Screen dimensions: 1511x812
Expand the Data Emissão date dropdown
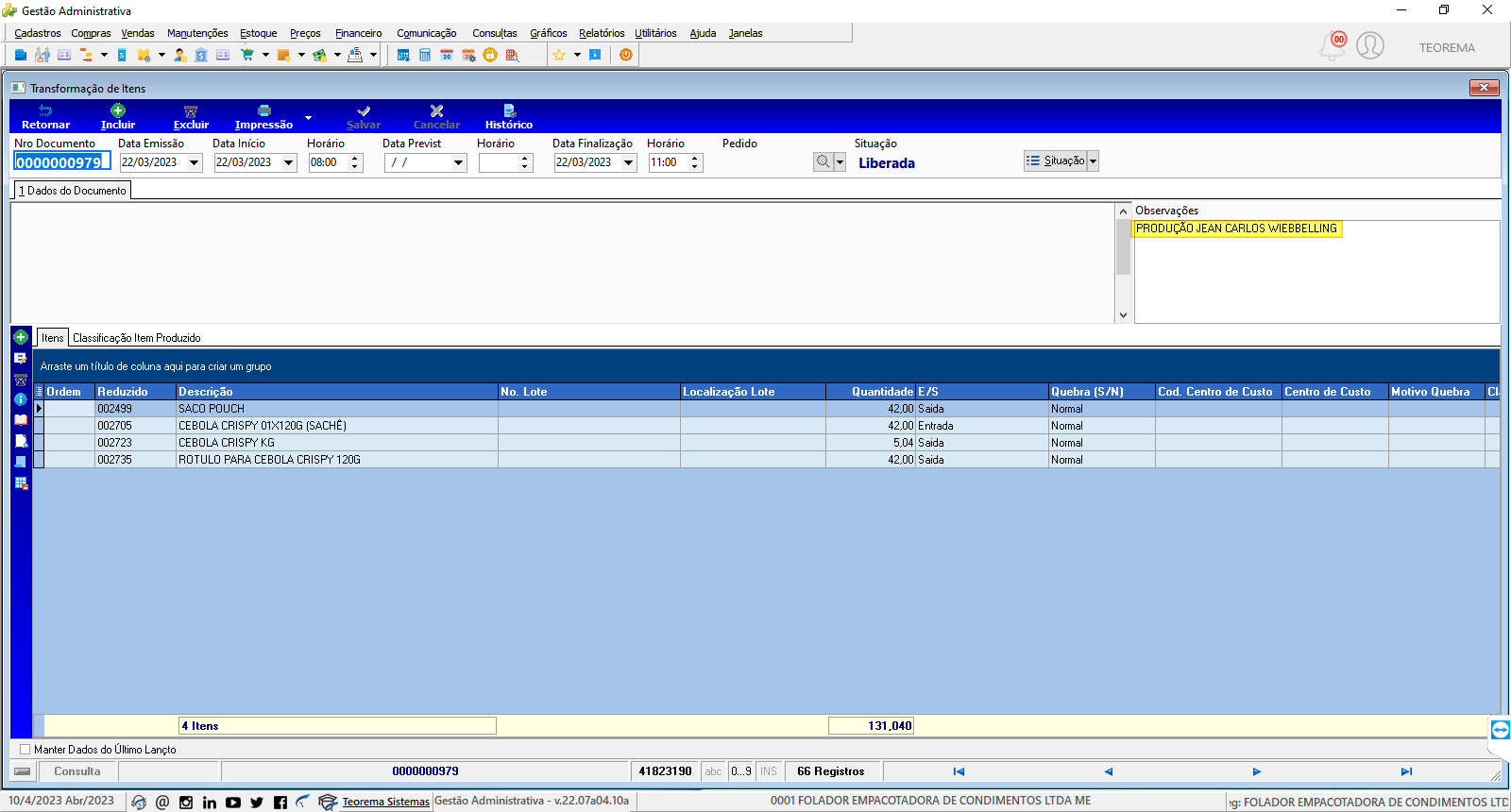pyautogui.click(x=195, y=162)
